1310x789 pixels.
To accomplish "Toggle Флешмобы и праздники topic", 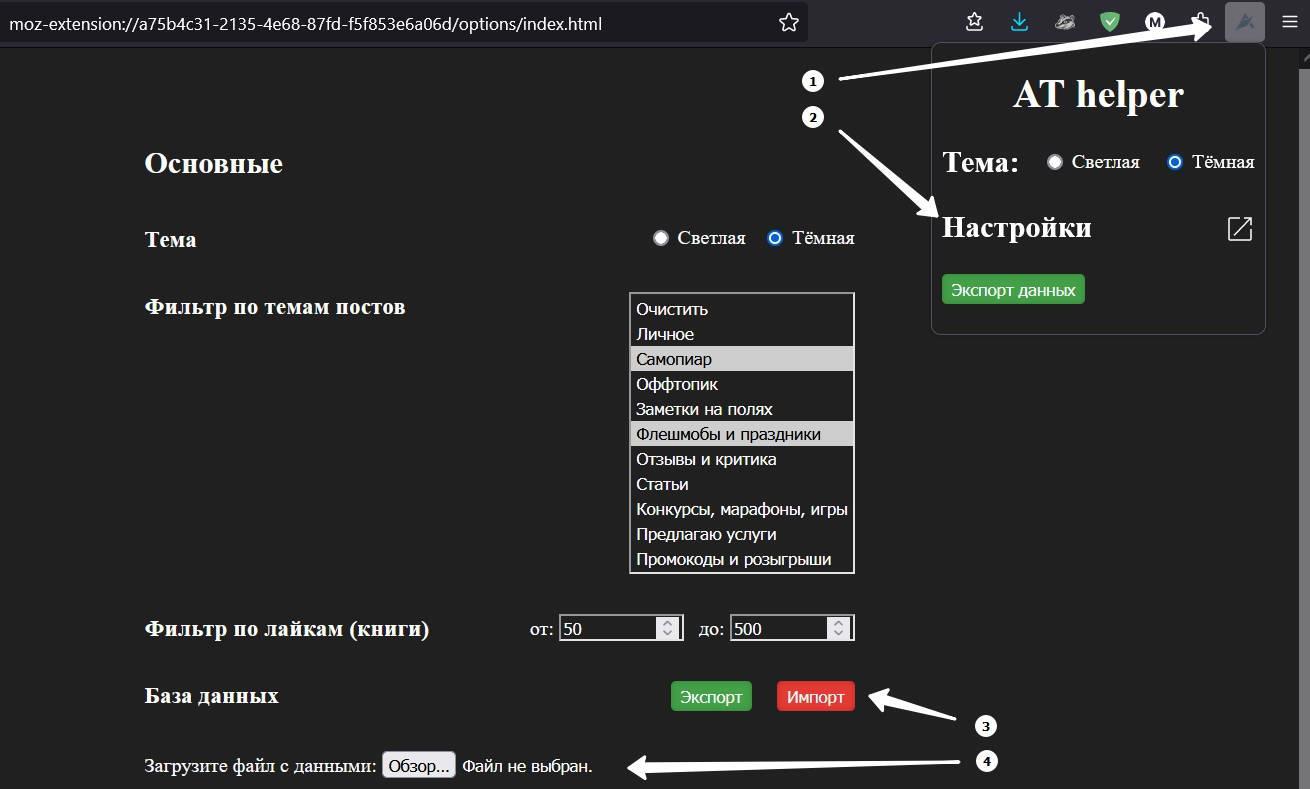I will [742, 434].
